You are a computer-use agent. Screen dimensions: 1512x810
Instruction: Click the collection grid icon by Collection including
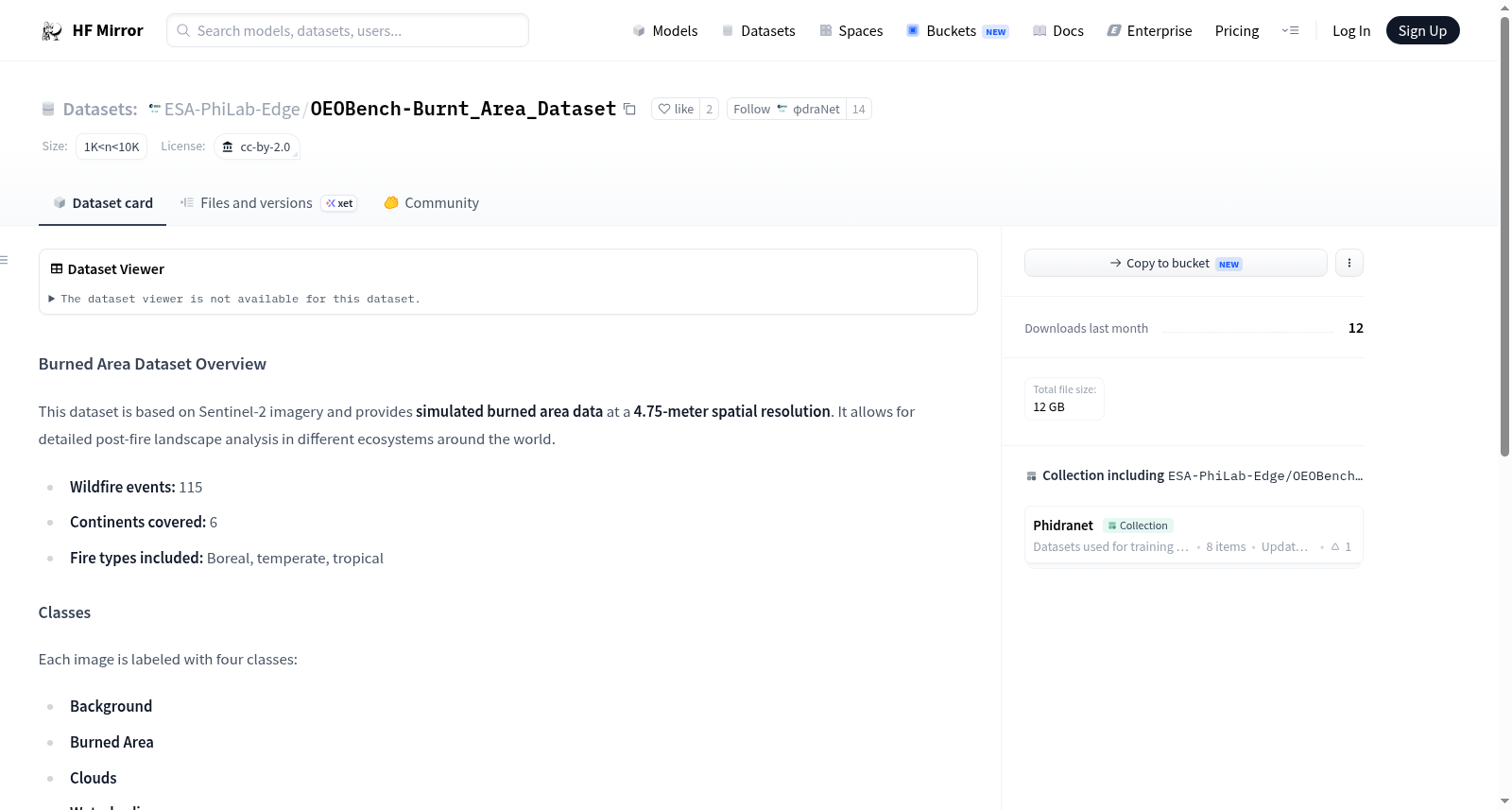coord(1031,476)
